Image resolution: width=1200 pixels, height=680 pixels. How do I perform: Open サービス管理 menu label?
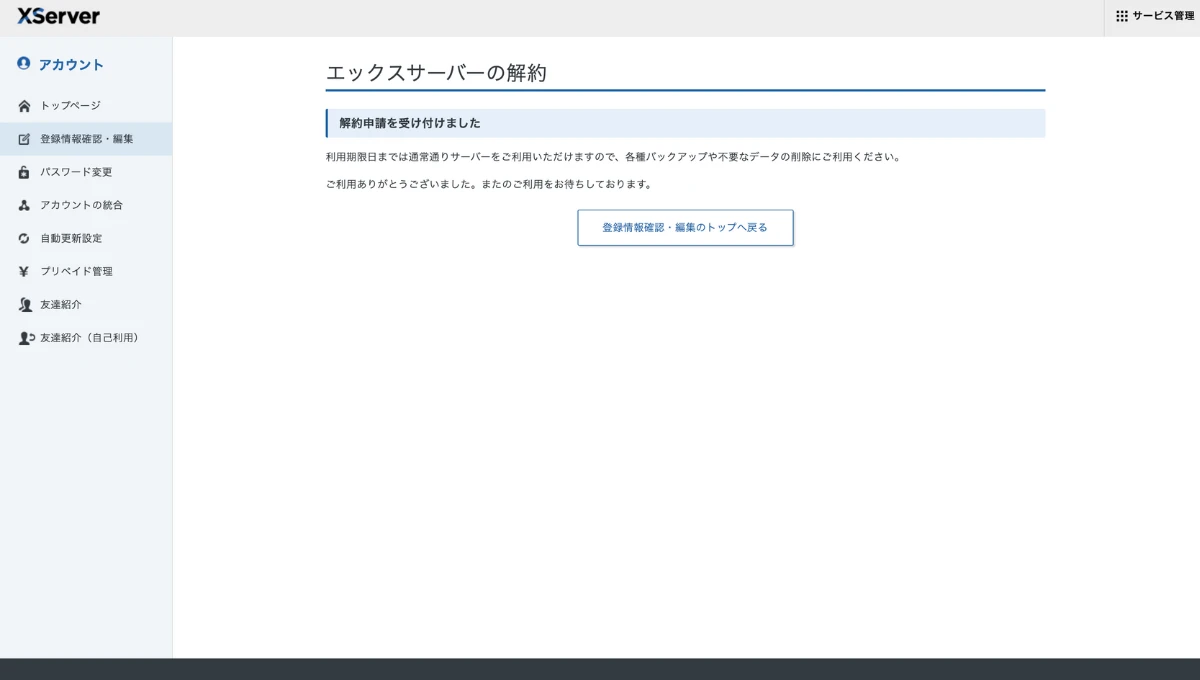1163,16
